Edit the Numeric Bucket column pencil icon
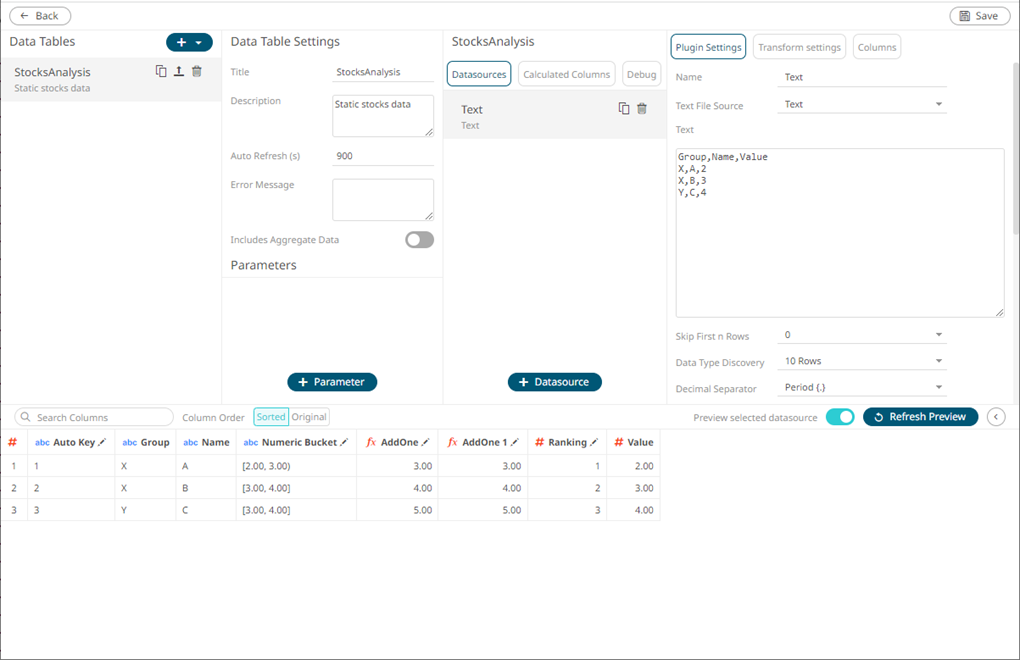Viewport: 1020px width, 660px height. click(345, 442)
